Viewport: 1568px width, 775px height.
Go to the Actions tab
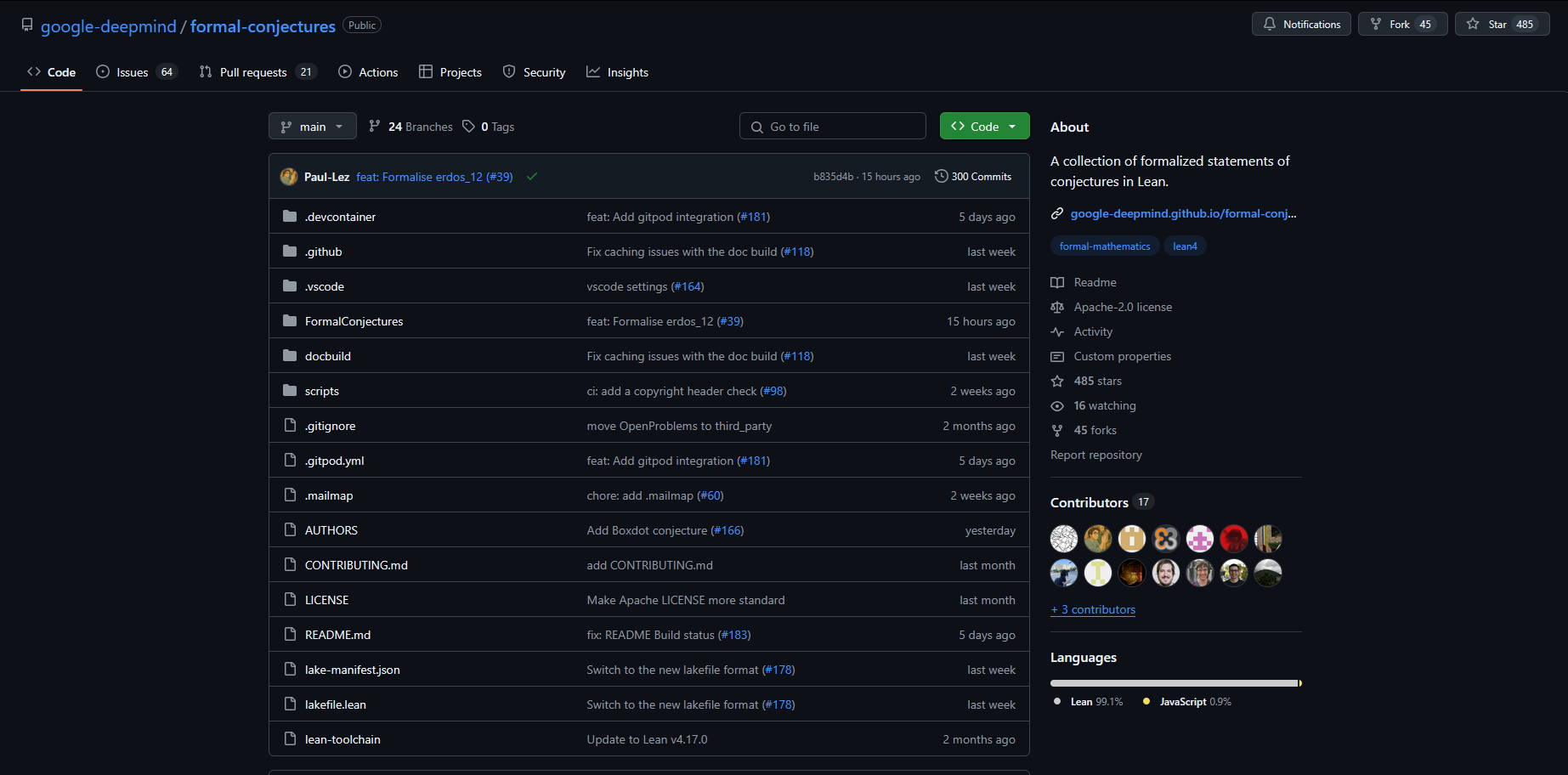pyautogui.click(x=368, y=72)
